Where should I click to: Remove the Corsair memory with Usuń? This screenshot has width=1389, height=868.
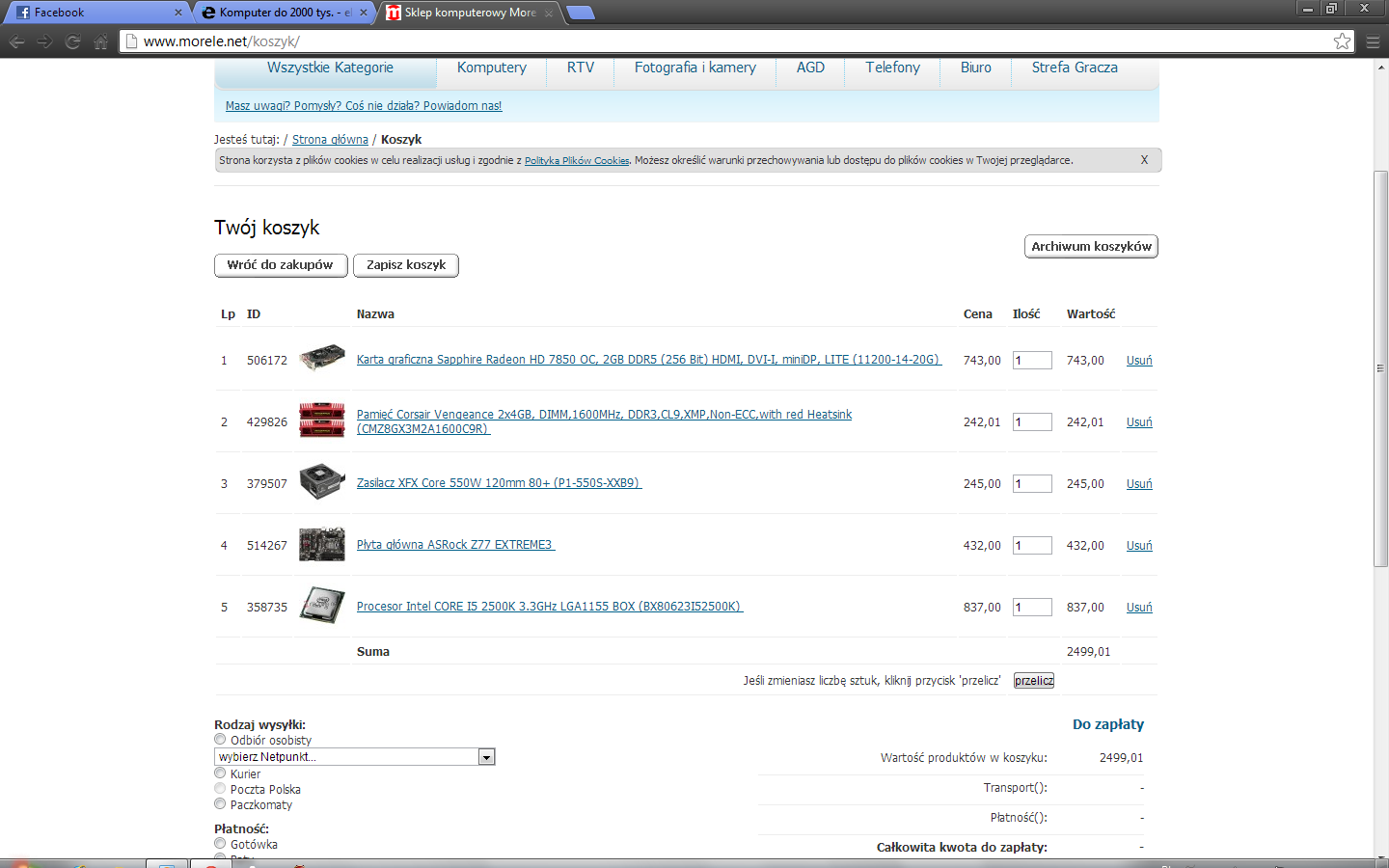[x=1139, y=422]
